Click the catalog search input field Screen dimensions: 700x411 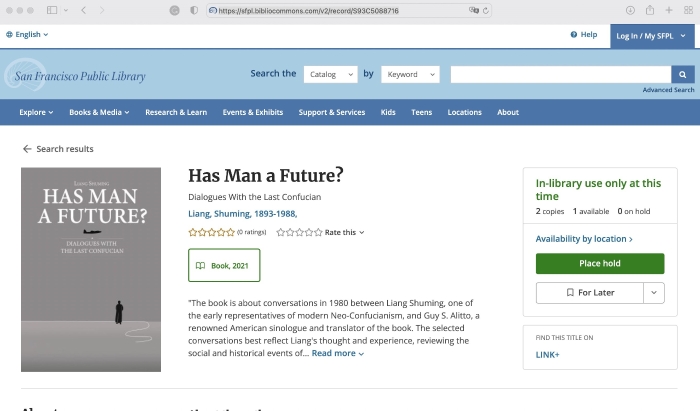pyautogui.click(x=560, y=74)
